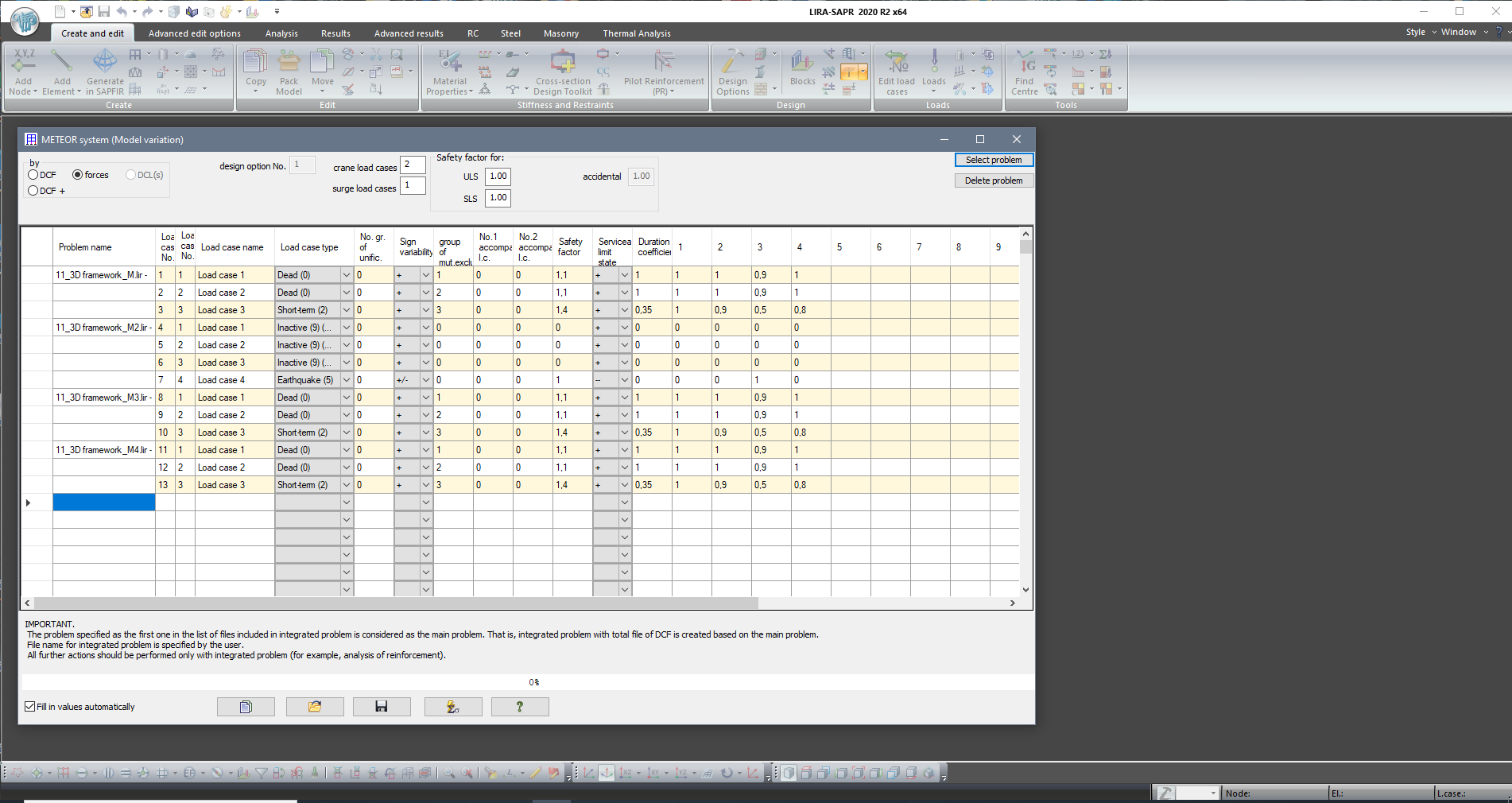Click the Select problem button
The image size is (1512, 803).
coord(994,160)
